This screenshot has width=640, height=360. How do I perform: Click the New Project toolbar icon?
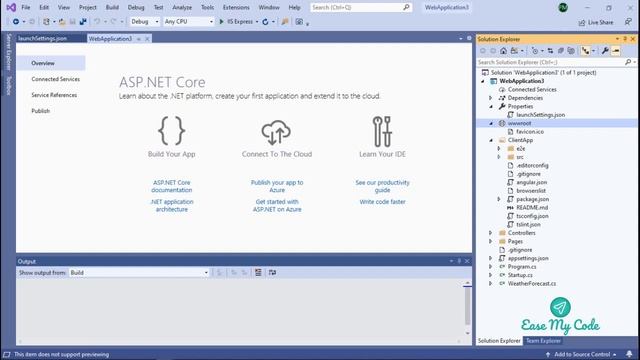click(x=46, y=22)
